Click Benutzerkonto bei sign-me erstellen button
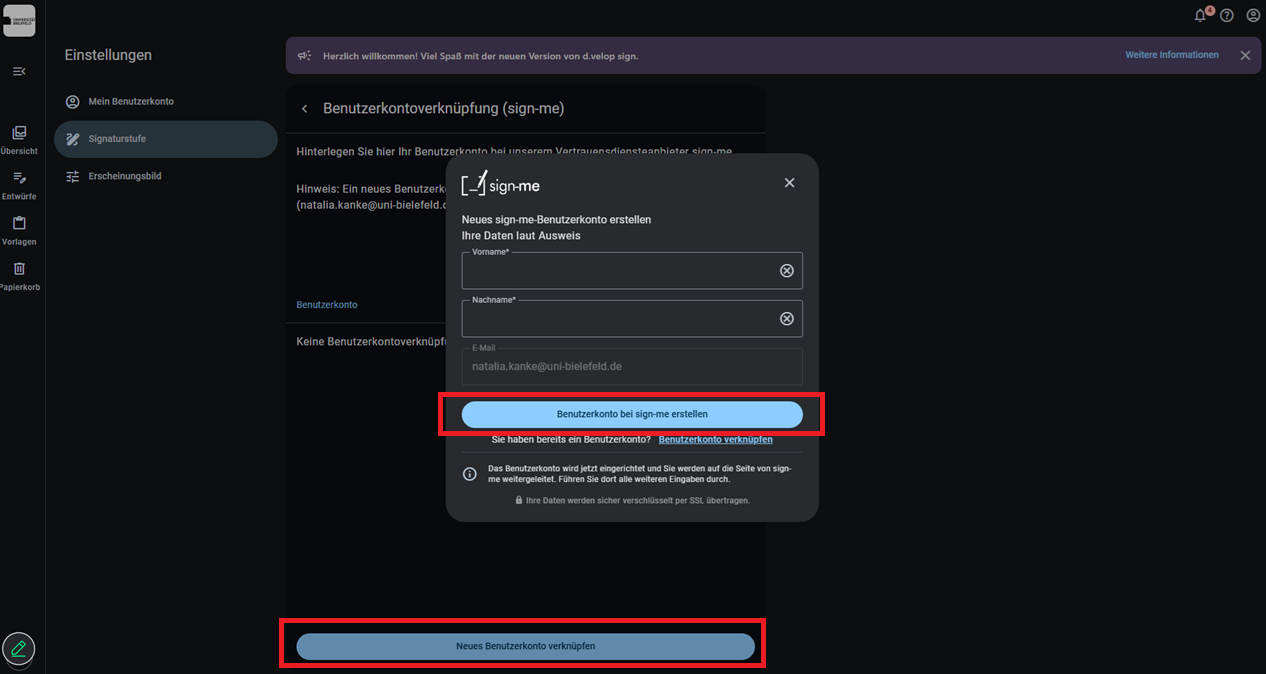This screenshot has width=1266, height=674. click(x=631, y=414)
